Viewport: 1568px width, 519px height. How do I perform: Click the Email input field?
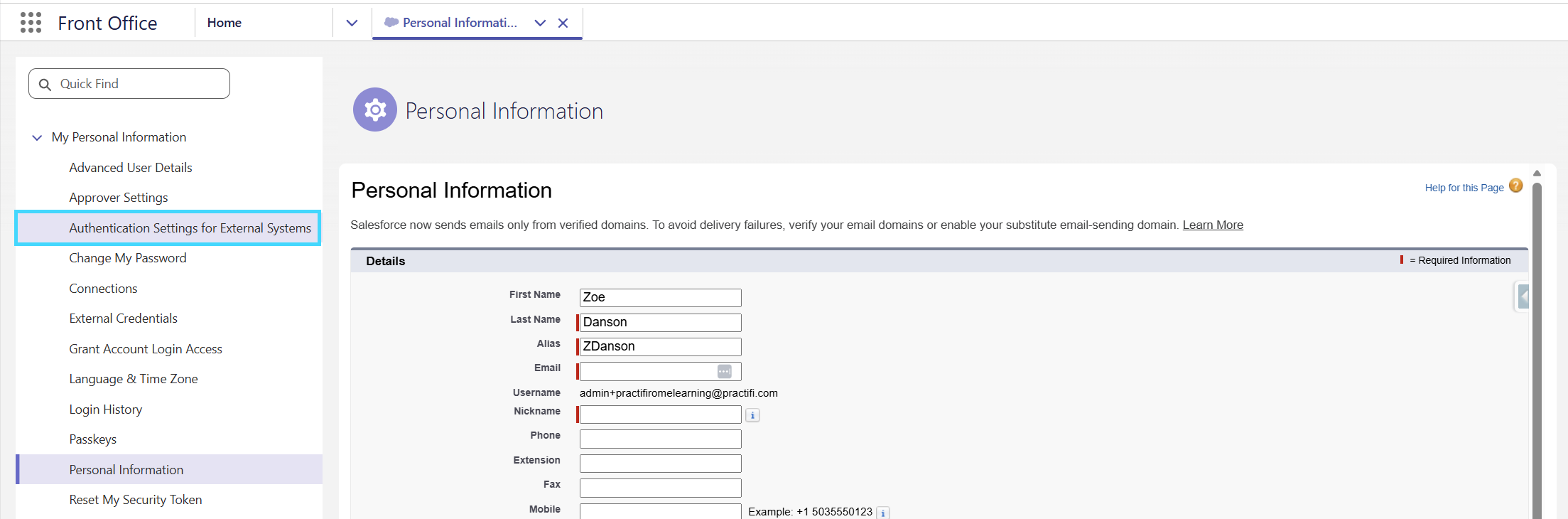coord(661,371)
